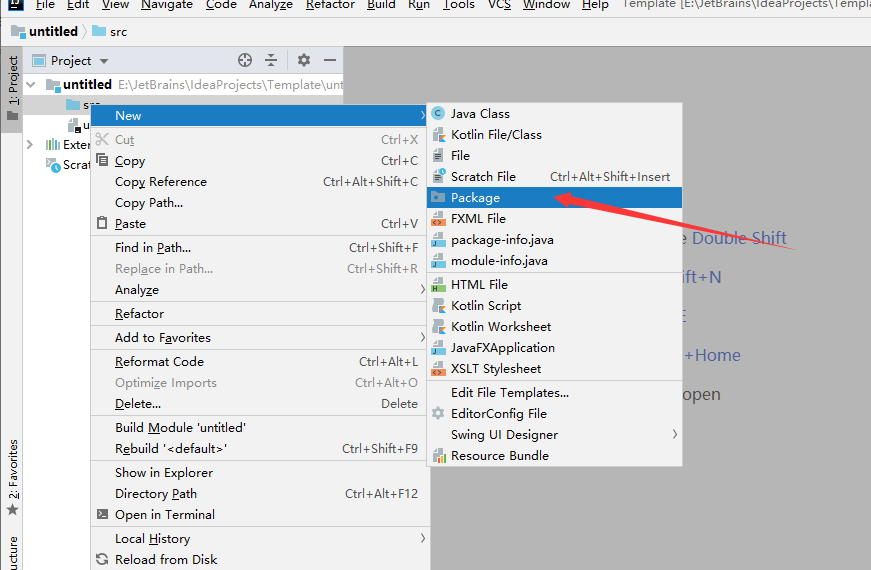Expand the External Libraries tree node

click(x=30, y=144)
